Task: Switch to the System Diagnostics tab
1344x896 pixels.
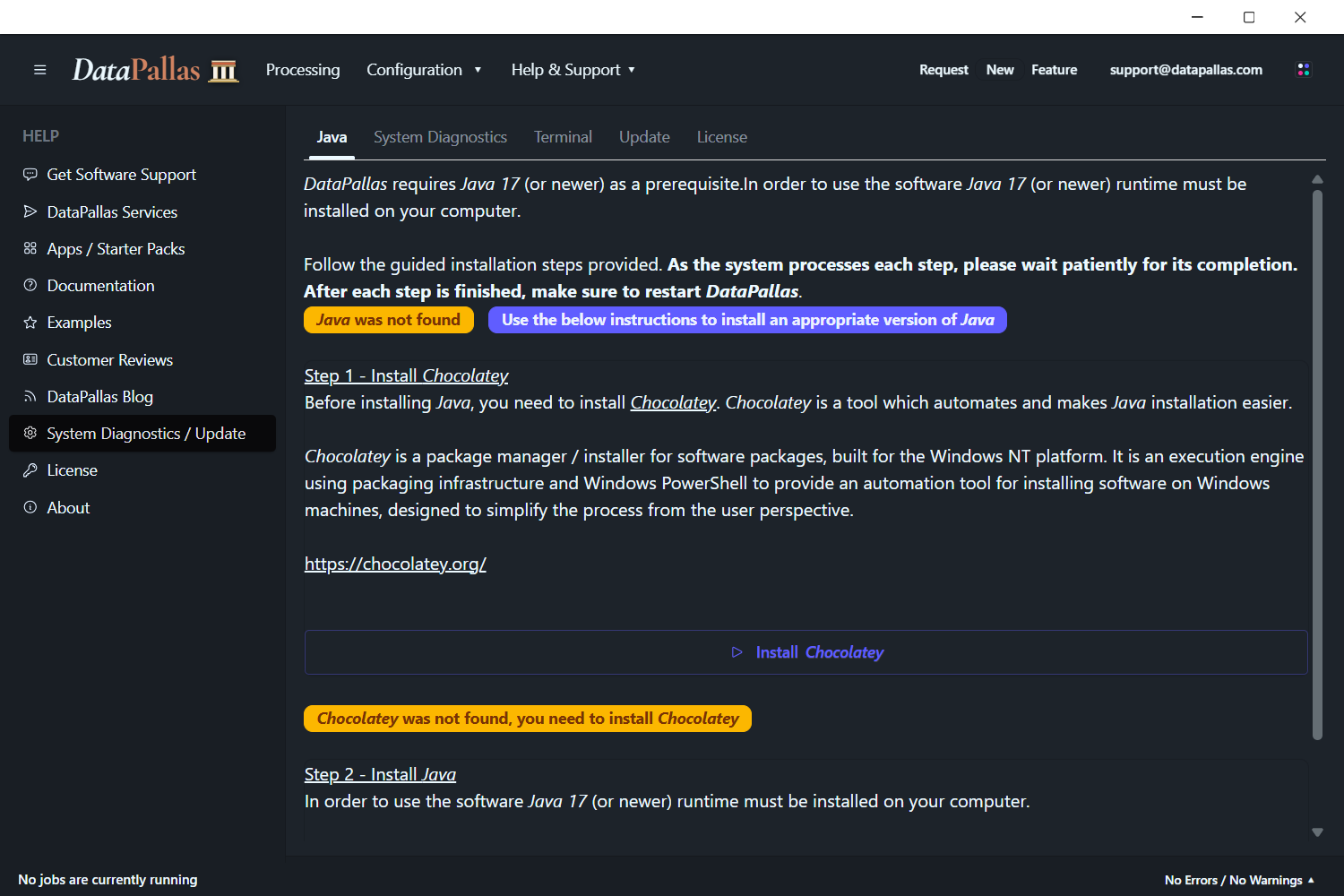Action: [440, 137]
